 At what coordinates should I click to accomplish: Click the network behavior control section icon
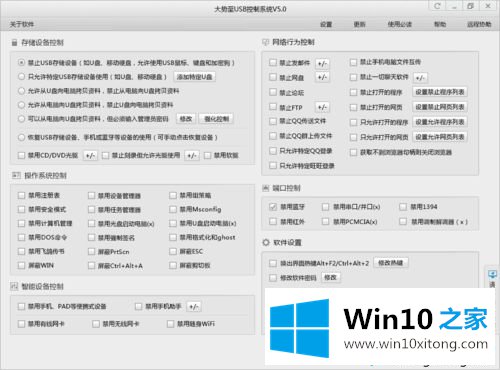point(266,42)
